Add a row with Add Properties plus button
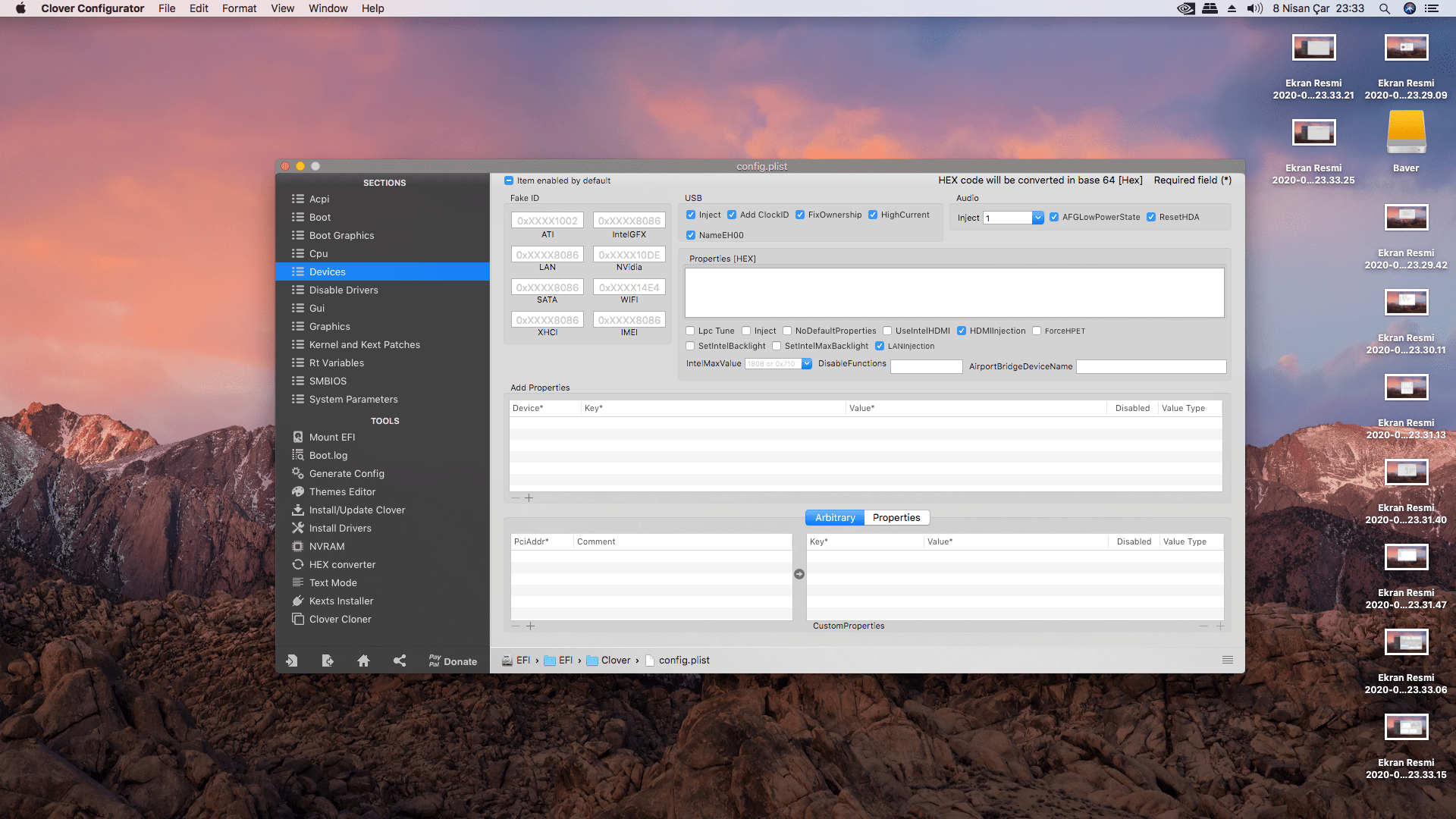The image size is (1456, 819). coord(529,498)
